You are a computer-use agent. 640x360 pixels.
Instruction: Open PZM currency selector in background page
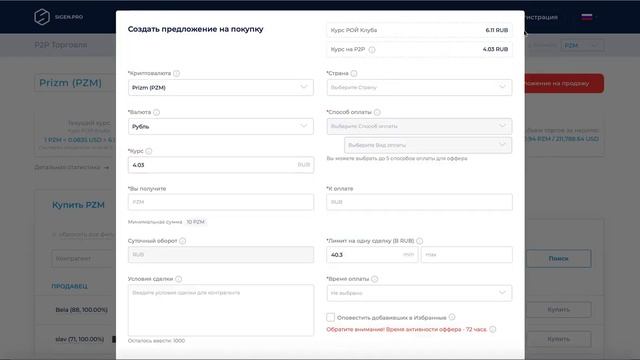coord(582,45)
